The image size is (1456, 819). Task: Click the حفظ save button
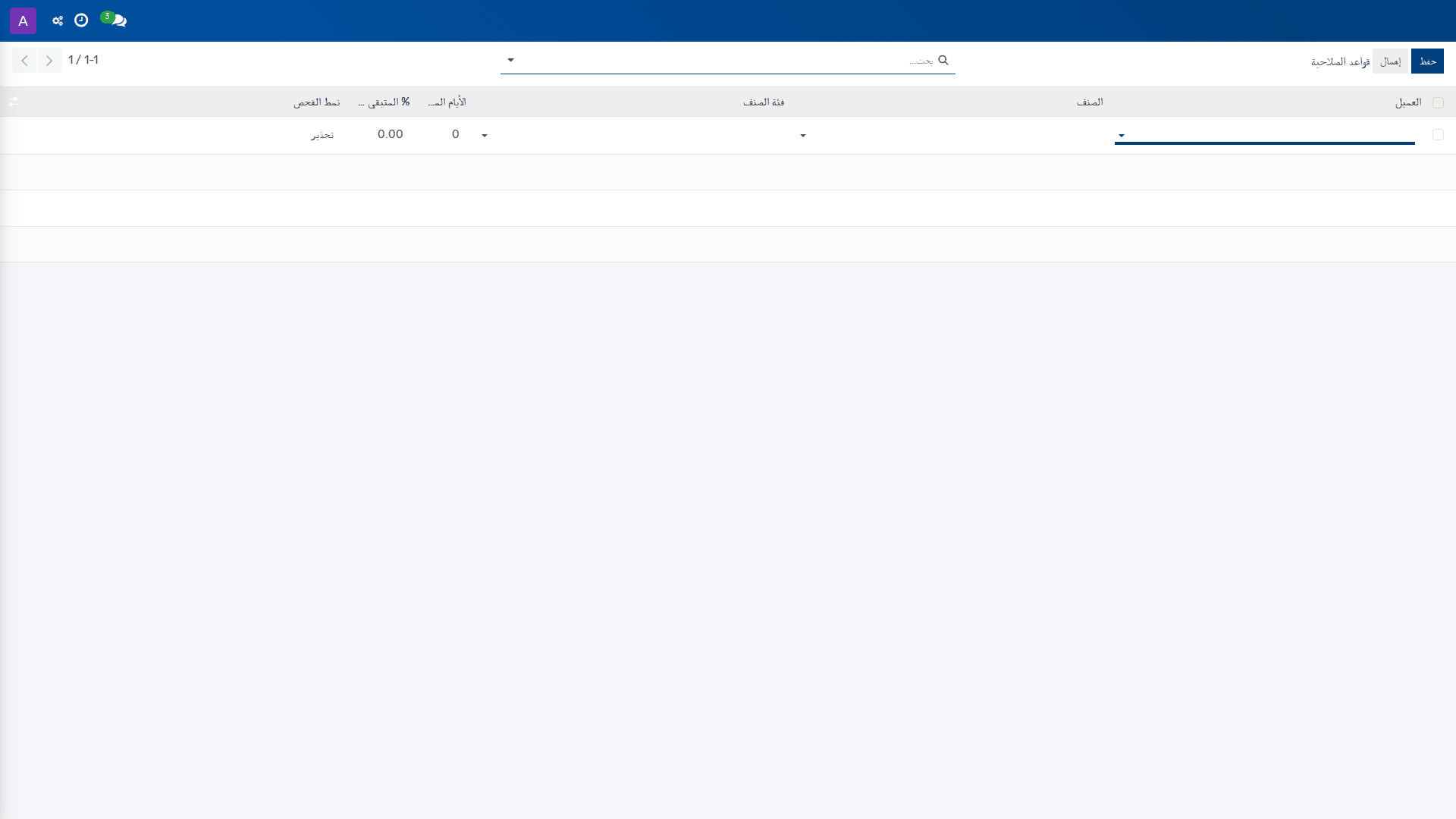[1427, 61]
